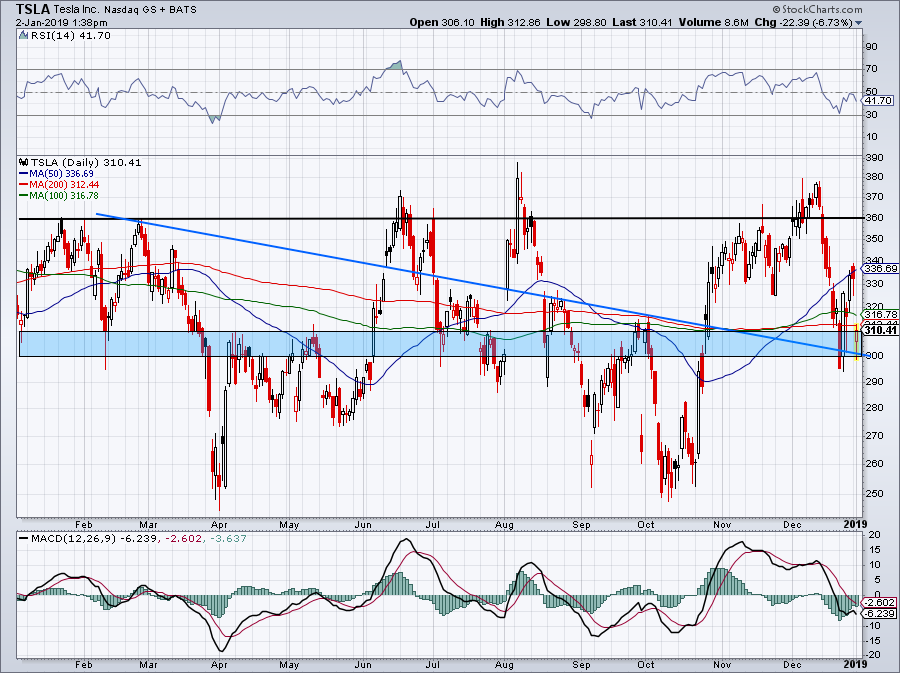The width and height of the screenshot is (900, 673).
Task: Click the blue dropdown arrow beside Chg percentage
Action: tap(858, 23)
